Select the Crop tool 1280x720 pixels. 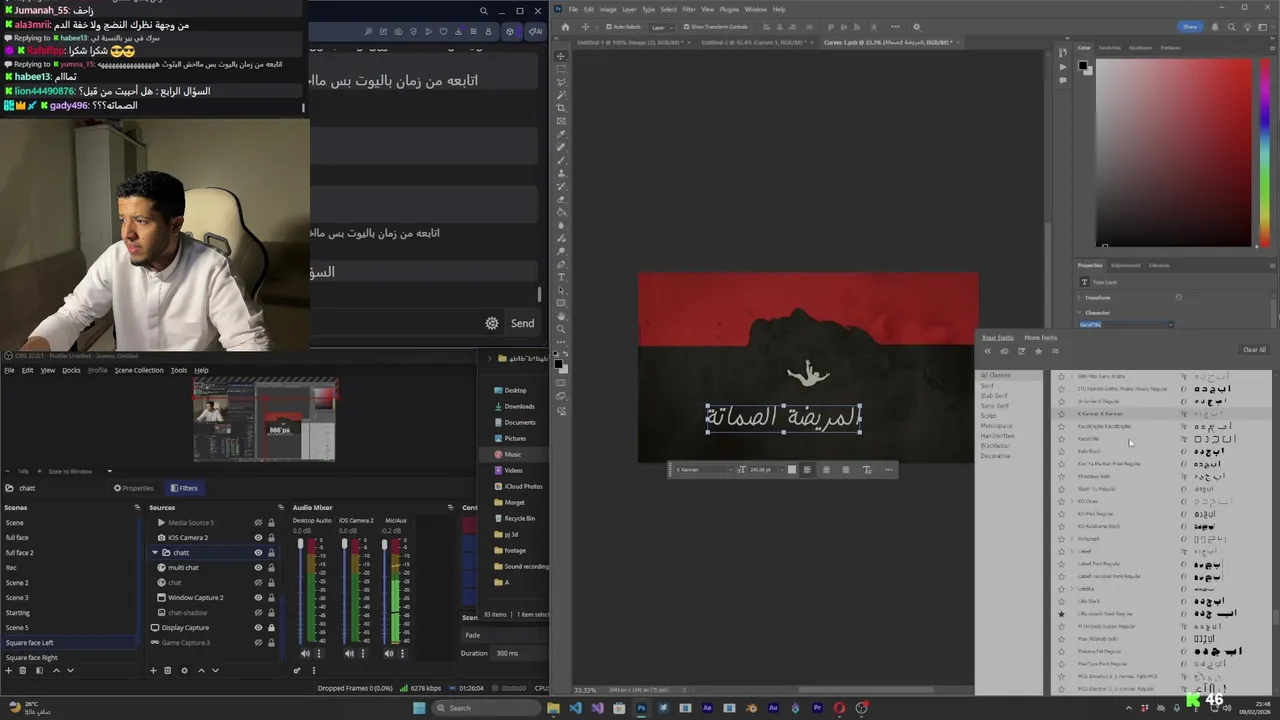coord(561,108)
